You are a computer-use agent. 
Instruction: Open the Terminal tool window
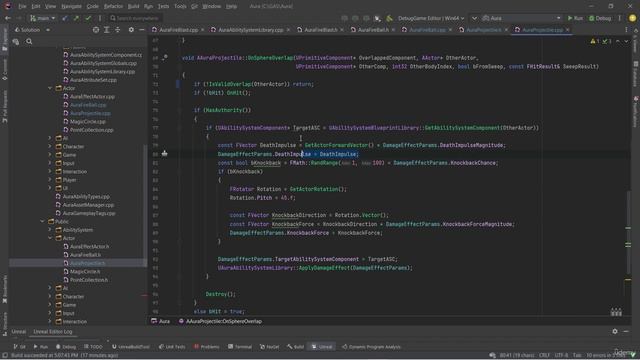pyautogui.click(x=240, y=347)
